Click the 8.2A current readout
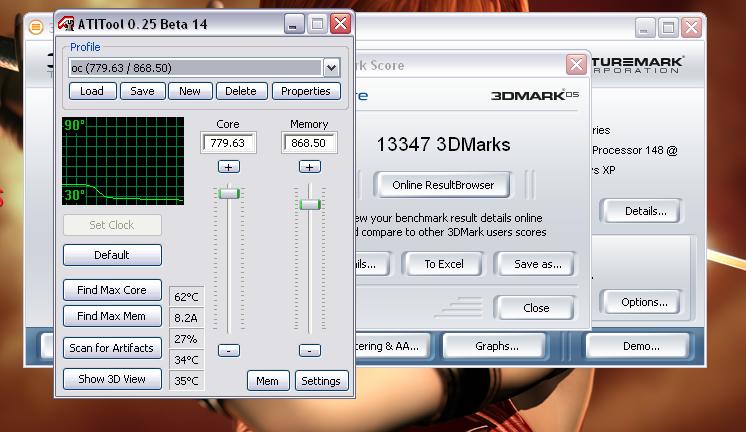The height and width of the screenshot is (432, 746). (186, 318)
